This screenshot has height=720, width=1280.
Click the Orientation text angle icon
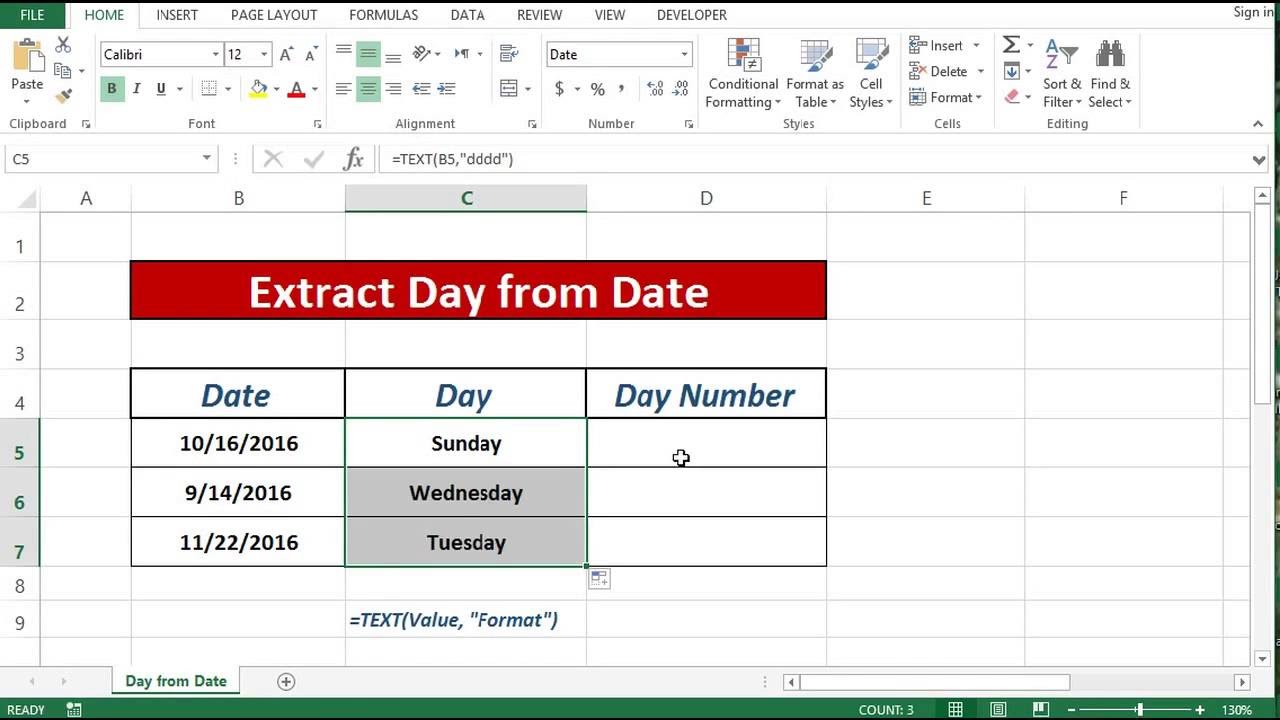(421, 54)
